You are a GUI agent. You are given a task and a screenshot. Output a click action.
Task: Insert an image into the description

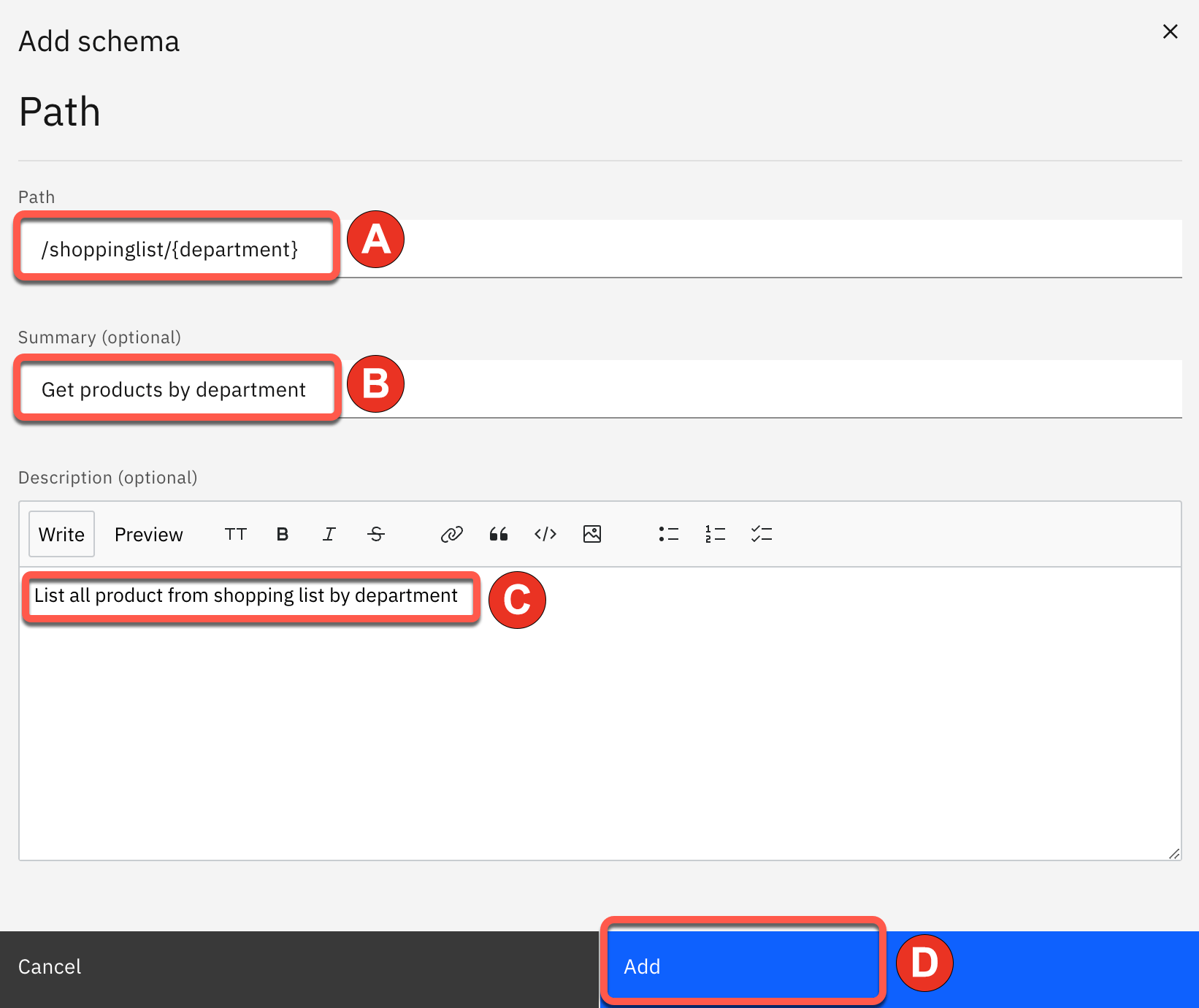(592, 535)
